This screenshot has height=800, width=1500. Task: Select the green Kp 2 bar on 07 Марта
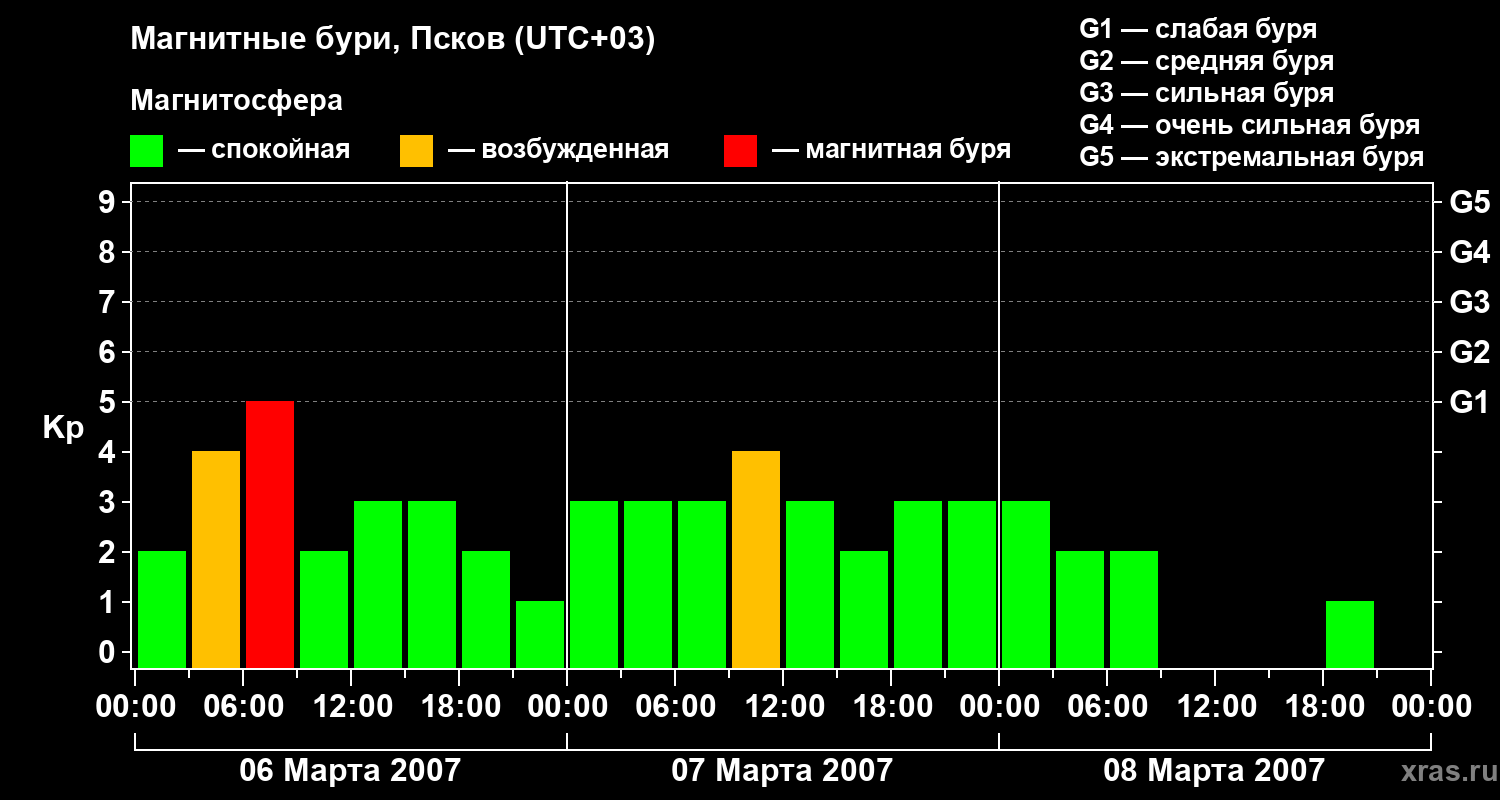click(x=864, y=609)
